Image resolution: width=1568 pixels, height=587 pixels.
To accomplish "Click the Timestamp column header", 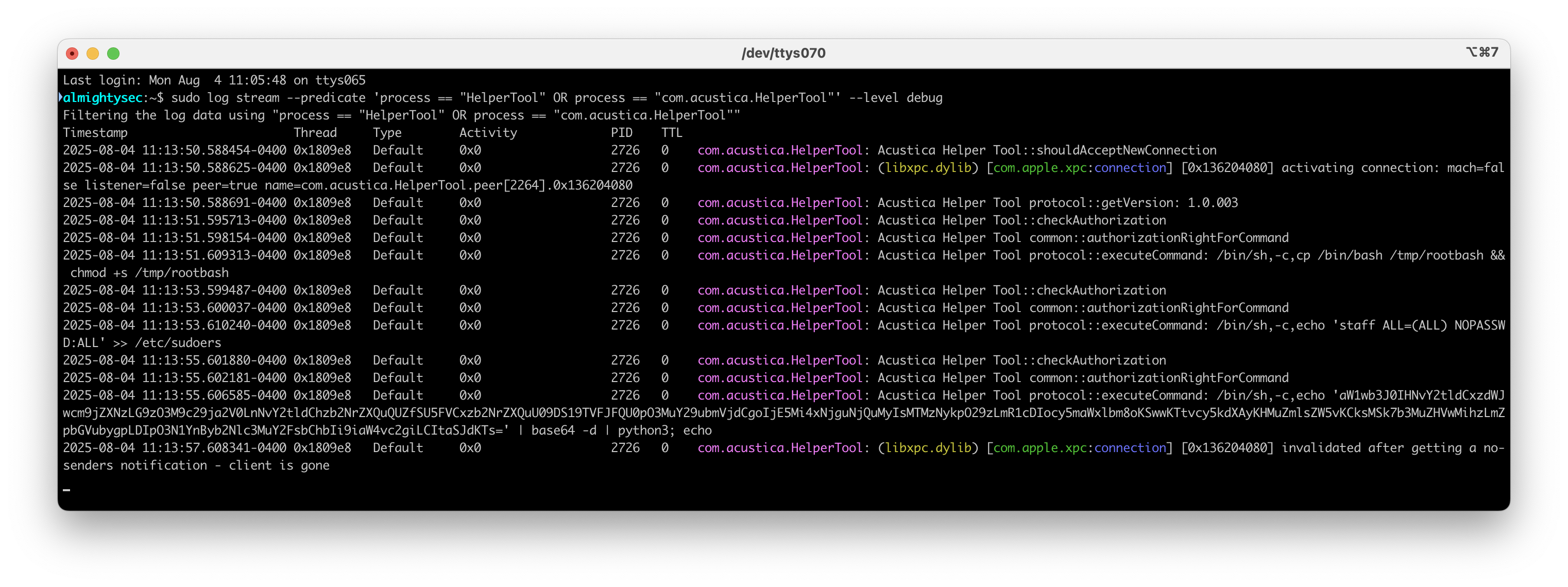I will pyautogui.click(x=95, y=133).
